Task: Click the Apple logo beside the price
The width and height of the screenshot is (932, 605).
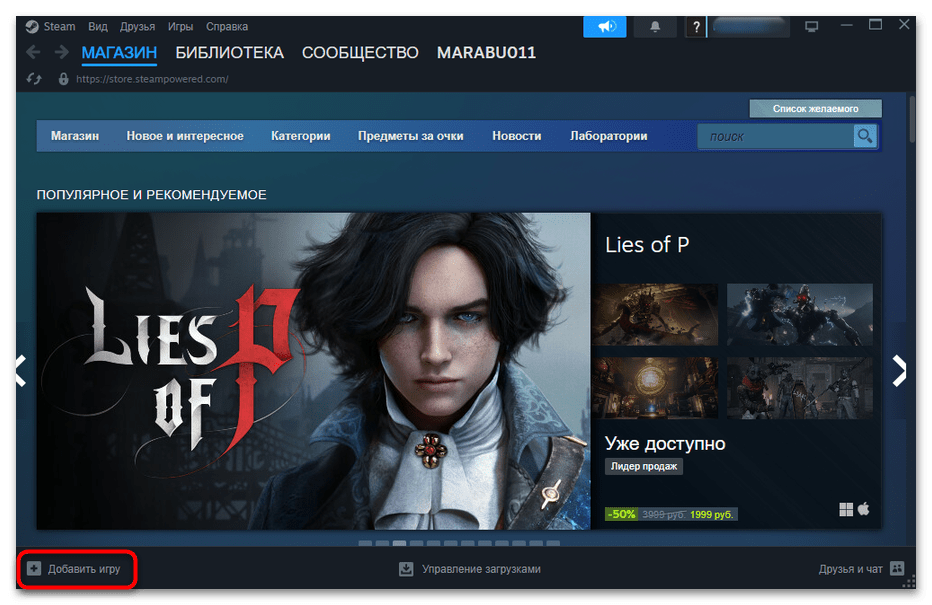Action: coord(862,510)
